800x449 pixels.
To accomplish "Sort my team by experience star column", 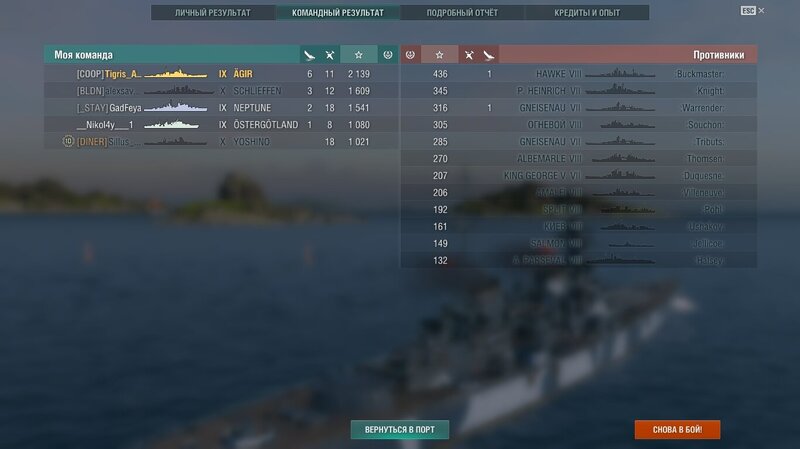I will (359, 55).
